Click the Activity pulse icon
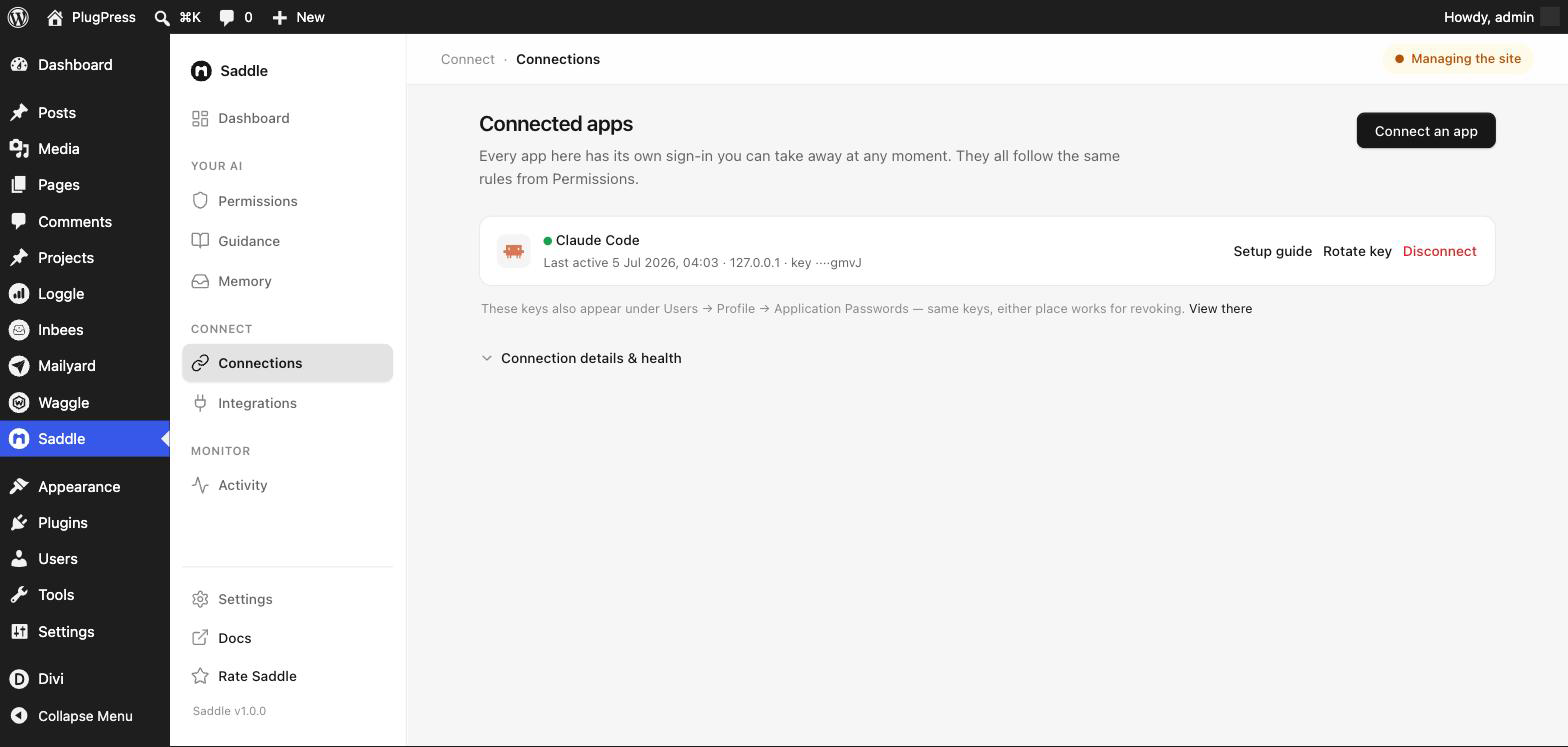 pos(200,485)
